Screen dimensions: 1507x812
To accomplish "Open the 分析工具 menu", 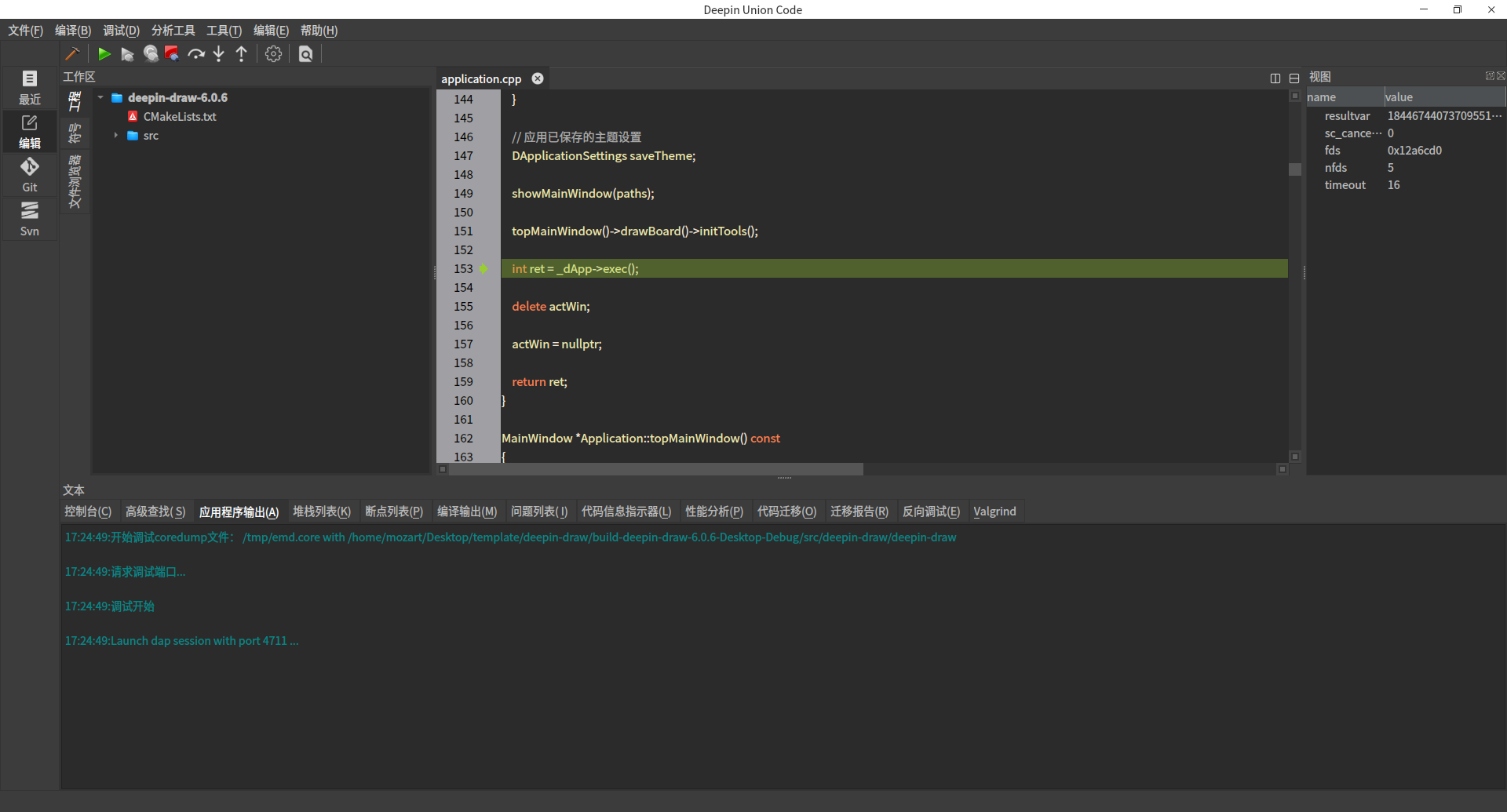I will (x=173, y=31).
